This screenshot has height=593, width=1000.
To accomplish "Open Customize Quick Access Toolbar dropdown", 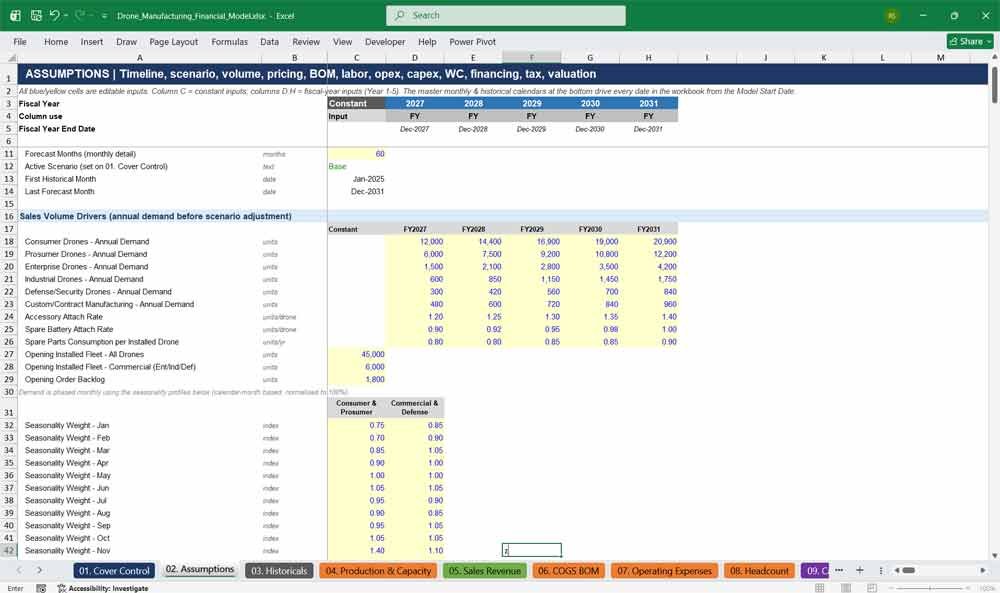I will [104, 16].
